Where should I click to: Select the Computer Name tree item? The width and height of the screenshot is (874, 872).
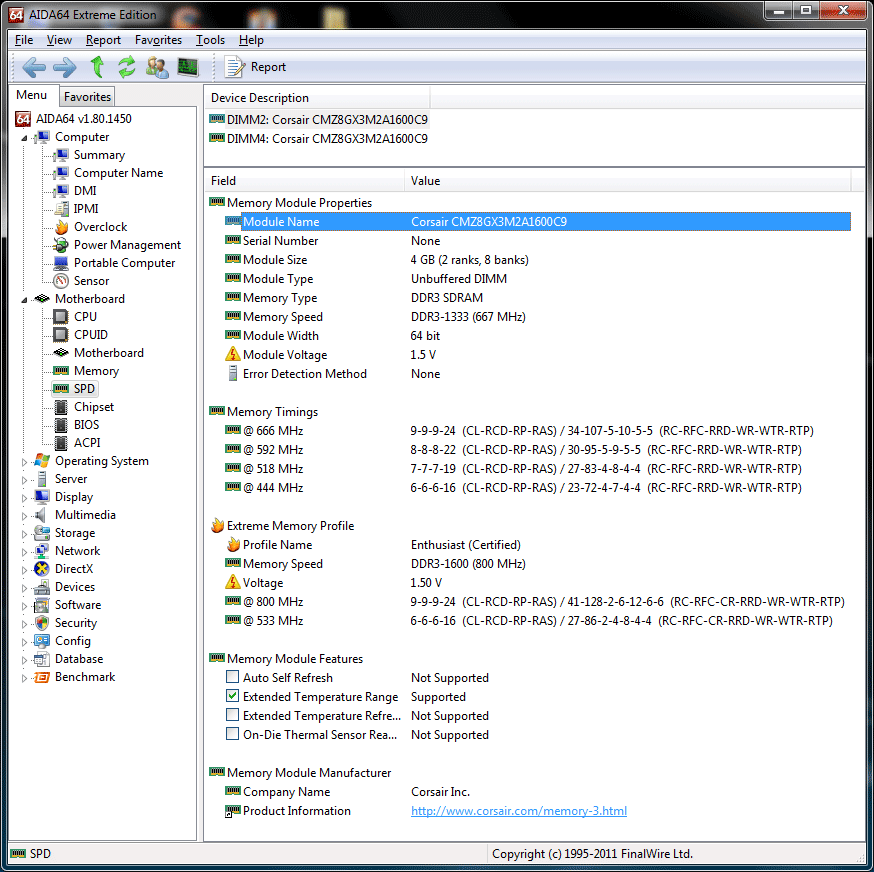coord(118,173)
